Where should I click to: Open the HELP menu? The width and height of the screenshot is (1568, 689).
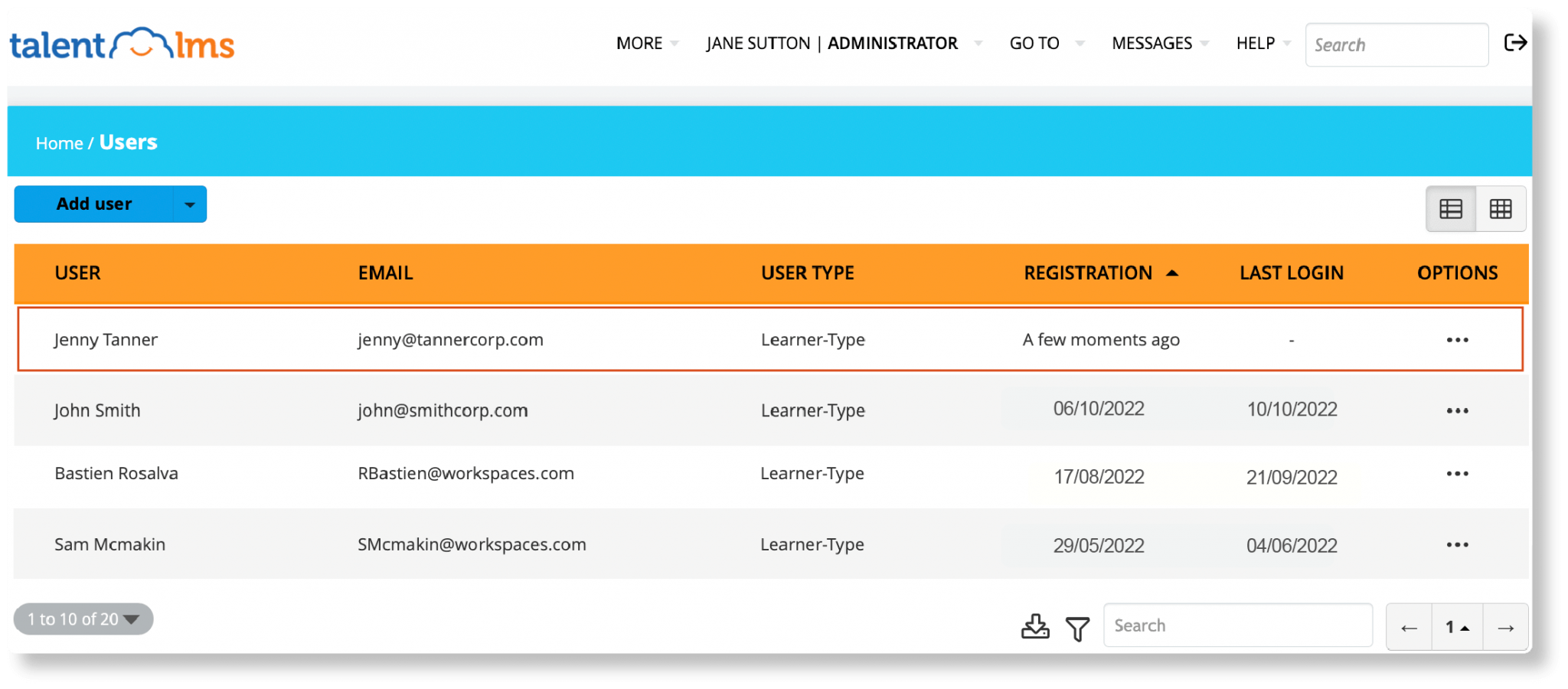(x=1255, y=44)
